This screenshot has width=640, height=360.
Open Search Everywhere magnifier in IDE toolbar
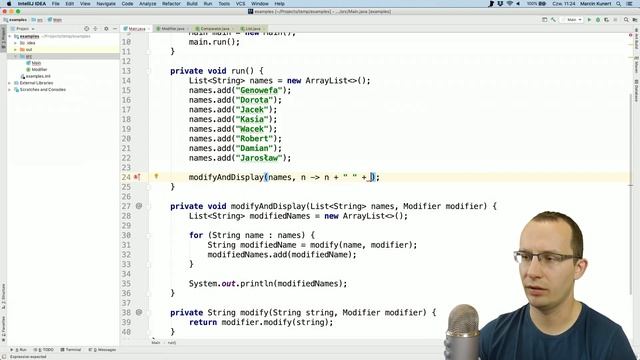click(x=626, y=20)
